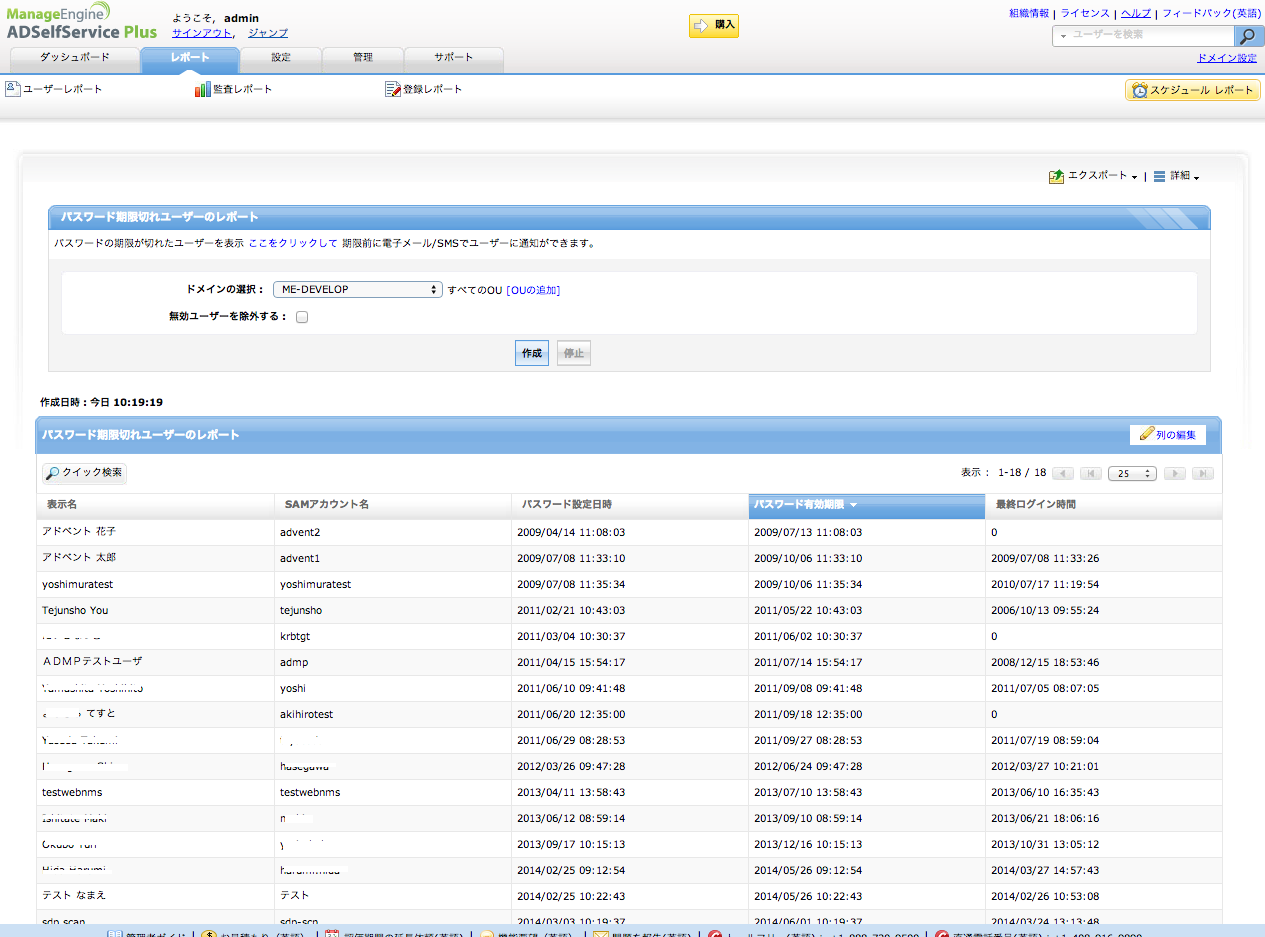Open the ME-DEVELOP domain dropdown
1265x937 pixels.
click(x=357, y=290)
